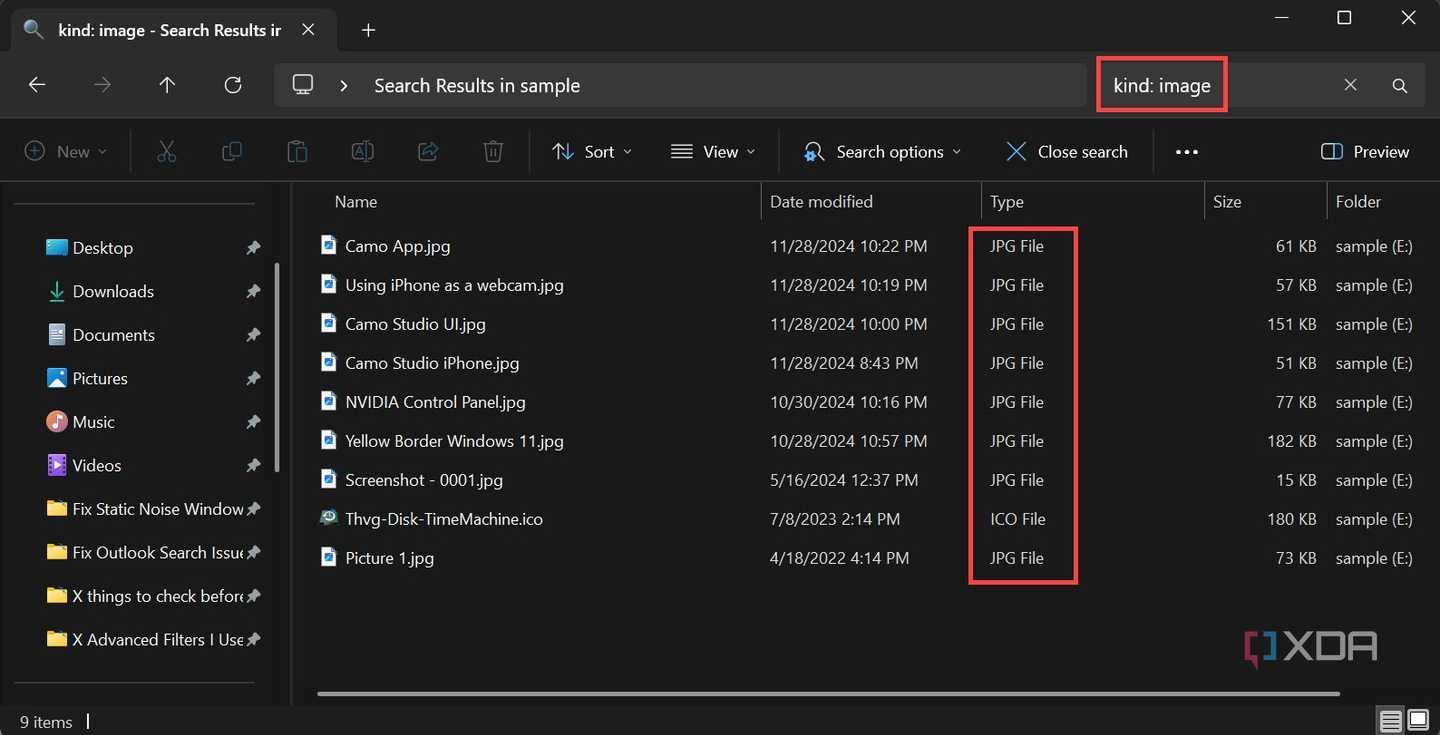Sort by the Type column header
Image resolution: width=1440 pixels, height=735 pixels.
(x=1007, y=202)
